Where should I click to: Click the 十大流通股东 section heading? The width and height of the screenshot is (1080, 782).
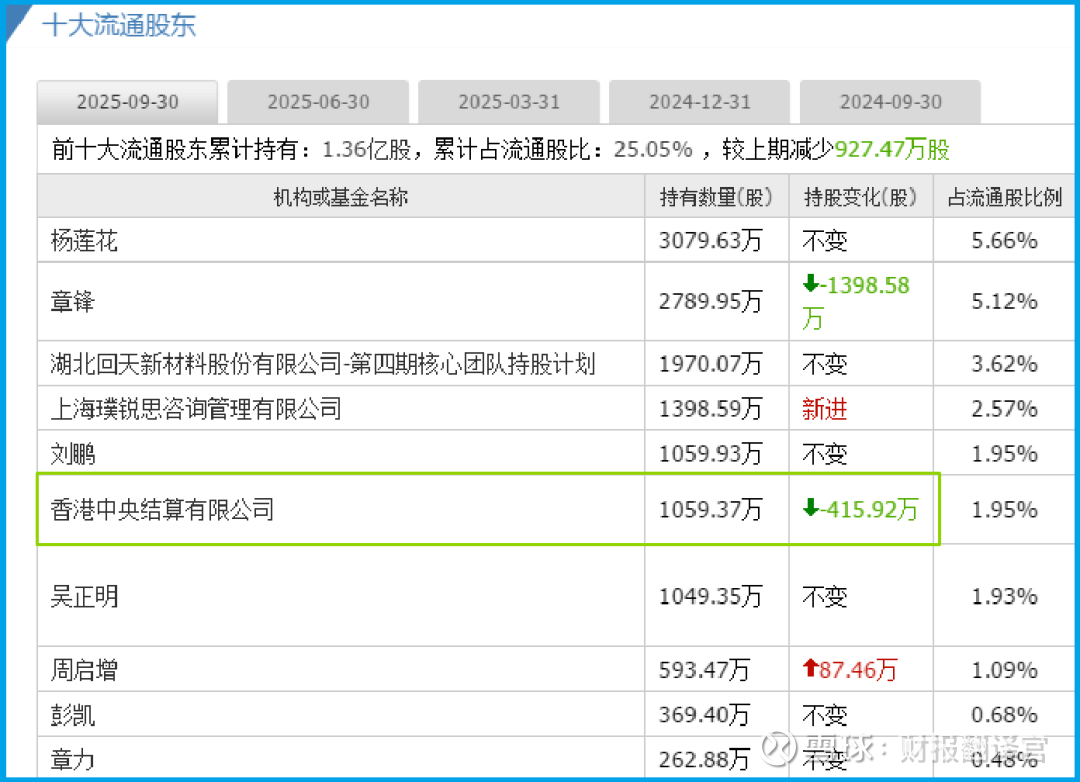coord(119,25)
